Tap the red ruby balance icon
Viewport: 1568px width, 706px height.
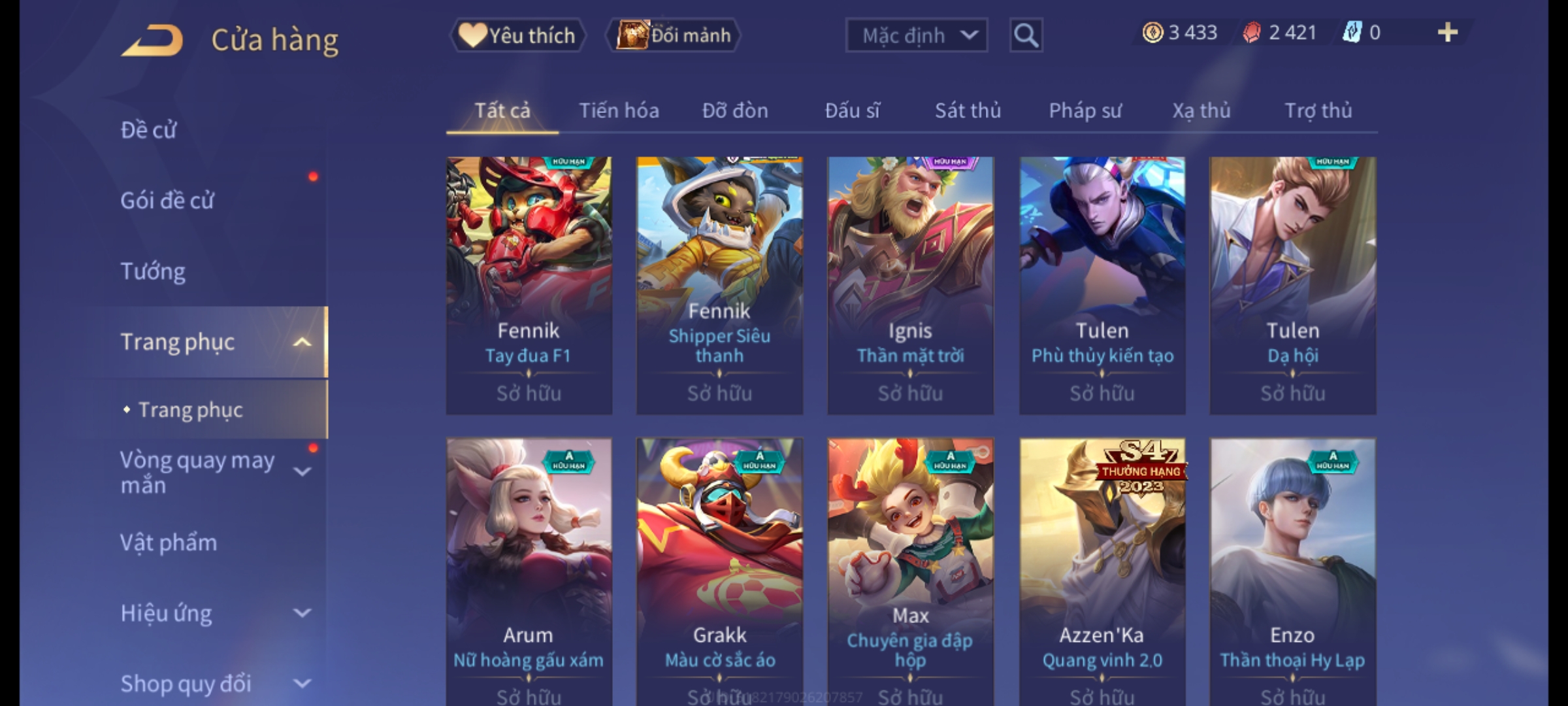click(1252, 33)
